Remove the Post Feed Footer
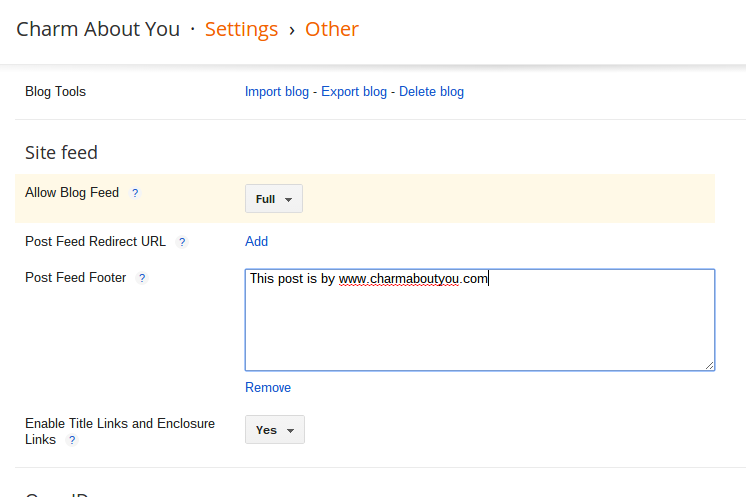This screenshot has width=746, height=497. 268,388
